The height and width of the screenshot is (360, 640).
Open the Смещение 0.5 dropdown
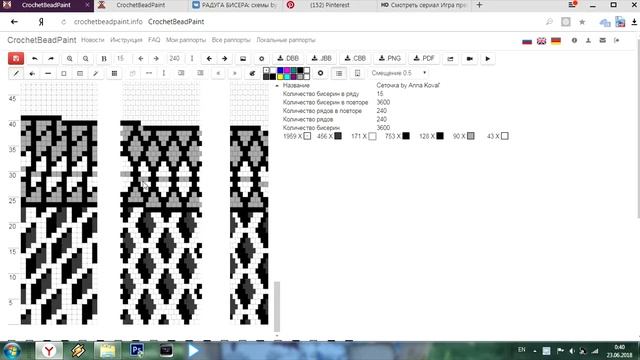click(399, 73)
